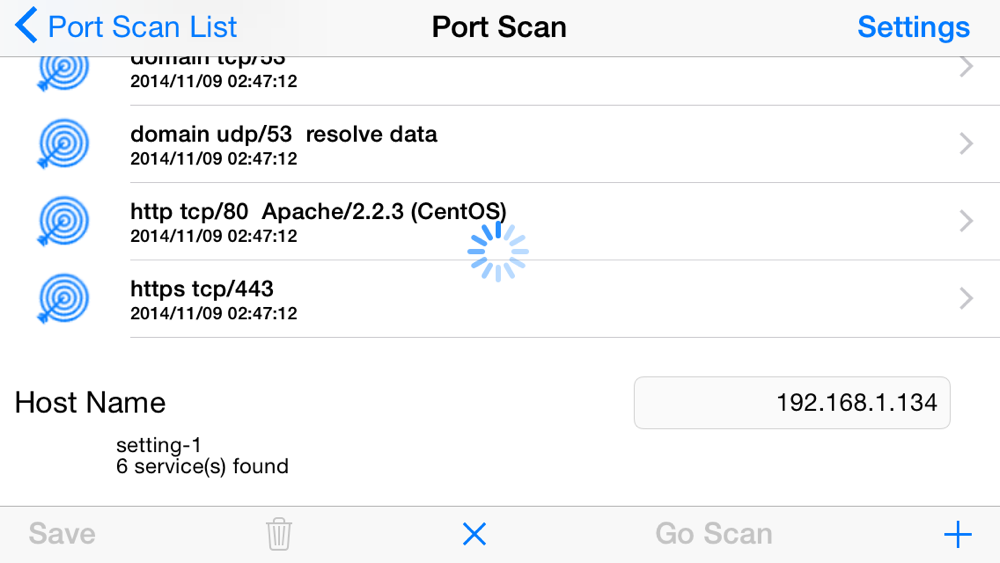This screenshot has height=563, width=1000.
Task: Select the domain udp/53 resolve data entry
Action: tap(283, 135)
